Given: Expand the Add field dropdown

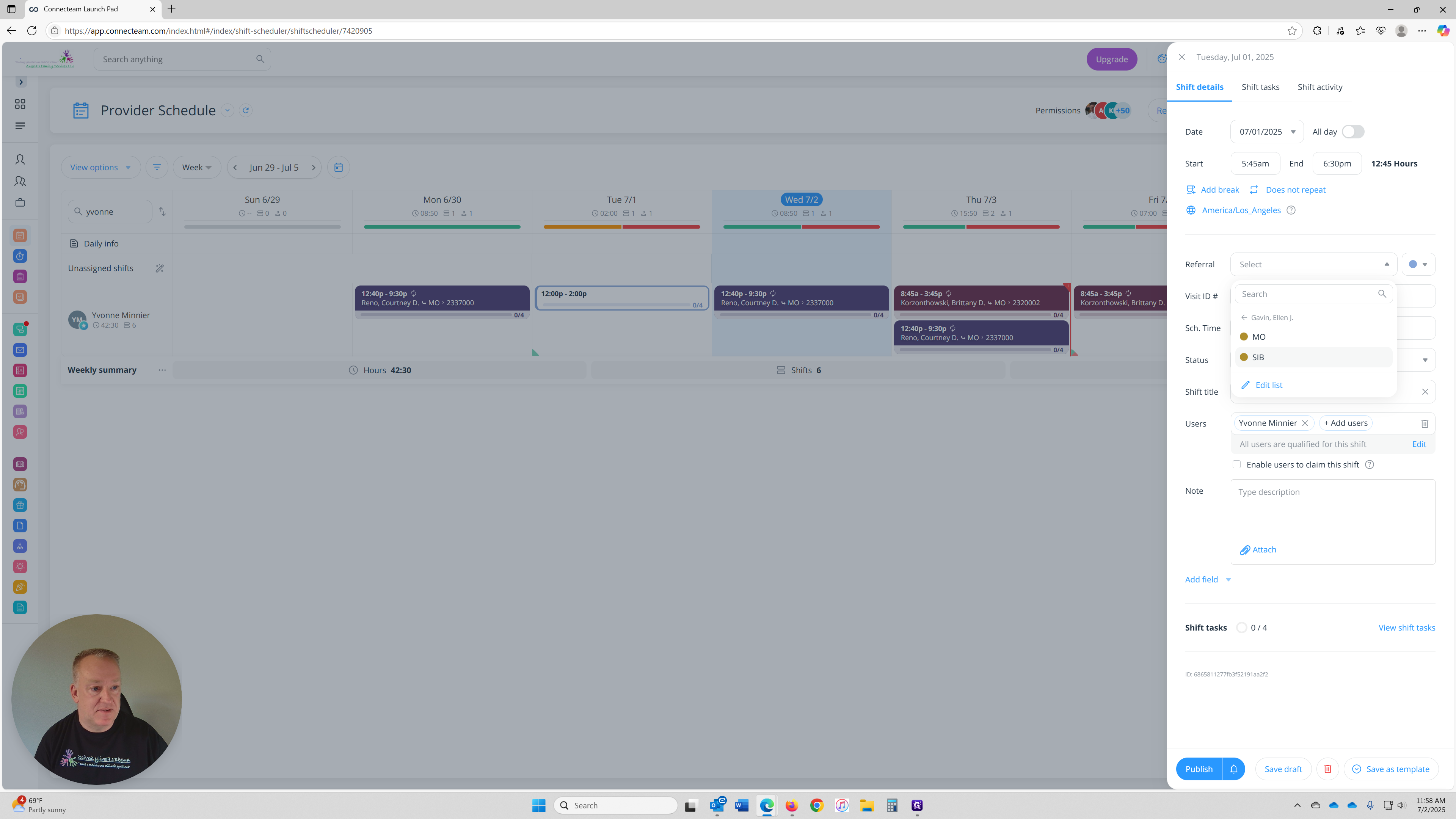Looking at the screenshot, I should (1208, 579).
